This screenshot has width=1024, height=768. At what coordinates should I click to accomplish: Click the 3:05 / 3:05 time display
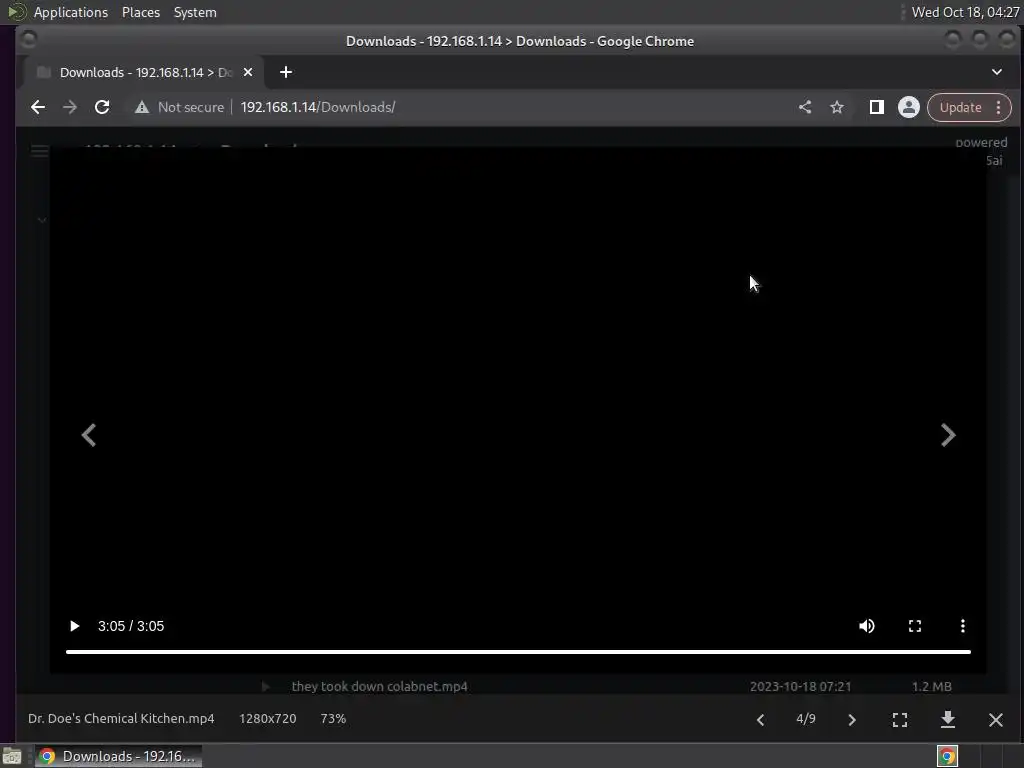131,626
